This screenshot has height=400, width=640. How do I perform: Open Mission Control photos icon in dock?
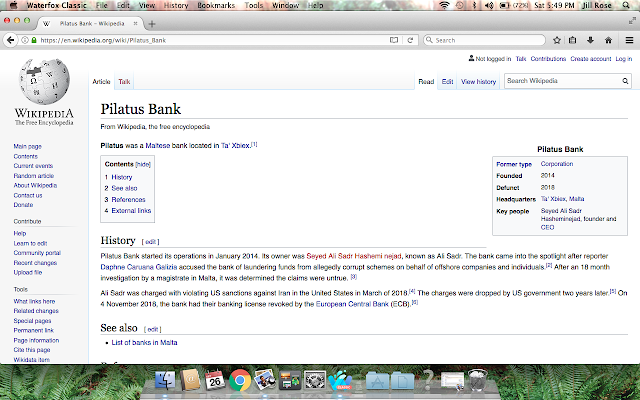[290, 380]
